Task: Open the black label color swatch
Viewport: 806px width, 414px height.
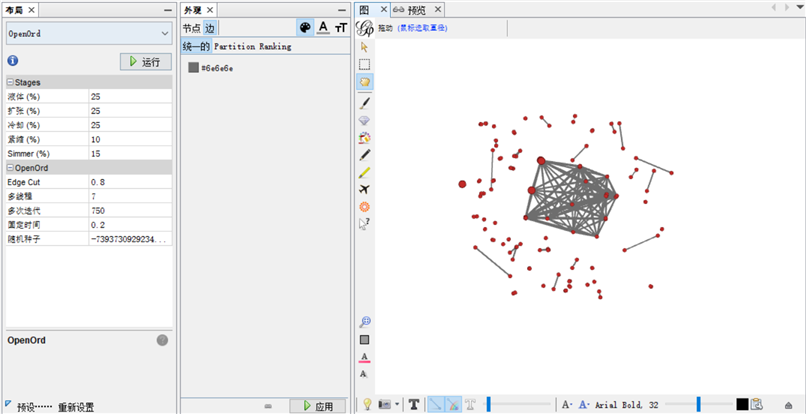Action: [x=742, y=404]
